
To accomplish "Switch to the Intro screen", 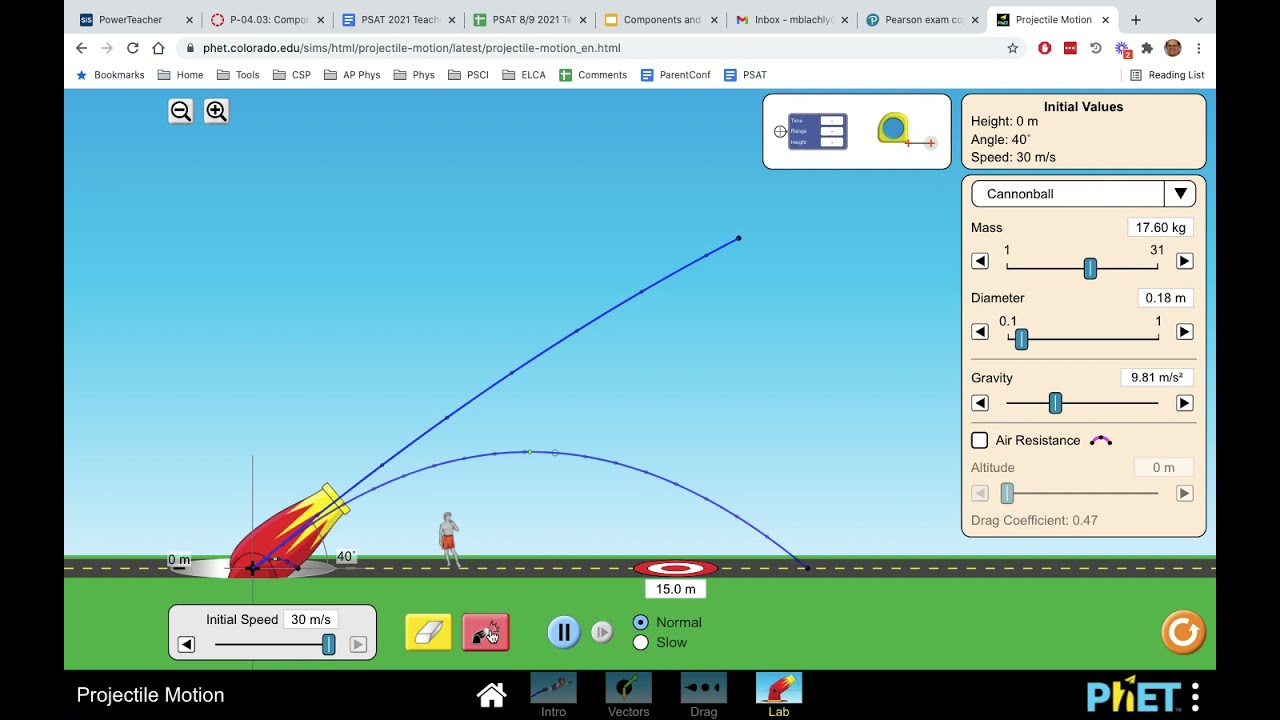I will tap(553, 695).
